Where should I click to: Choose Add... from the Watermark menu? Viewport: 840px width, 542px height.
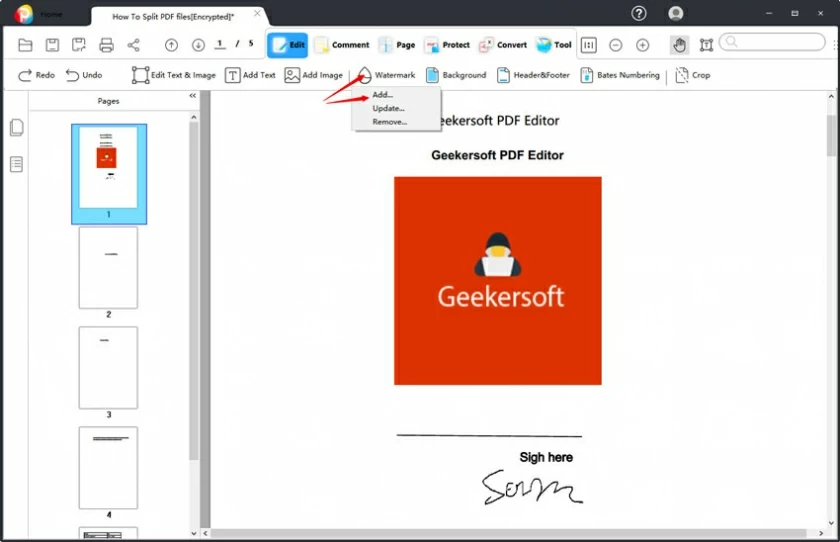click(x=382, y=95)
